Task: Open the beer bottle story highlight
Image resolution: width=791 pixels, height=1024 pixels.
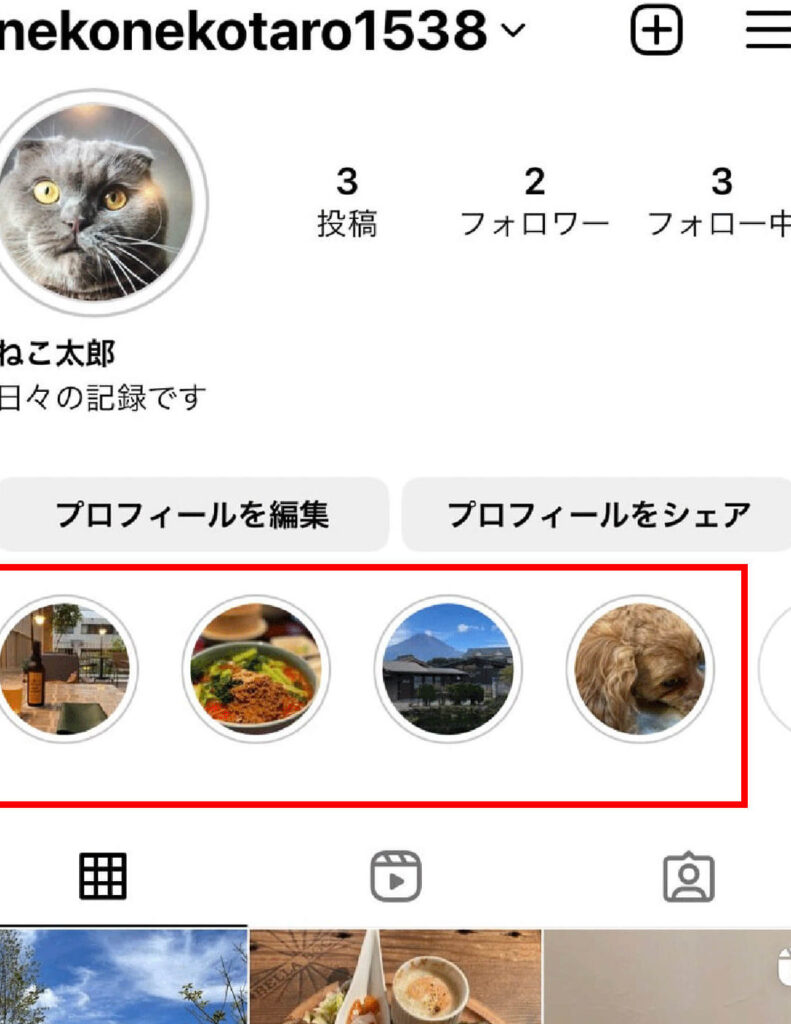Action: [65, 669]
